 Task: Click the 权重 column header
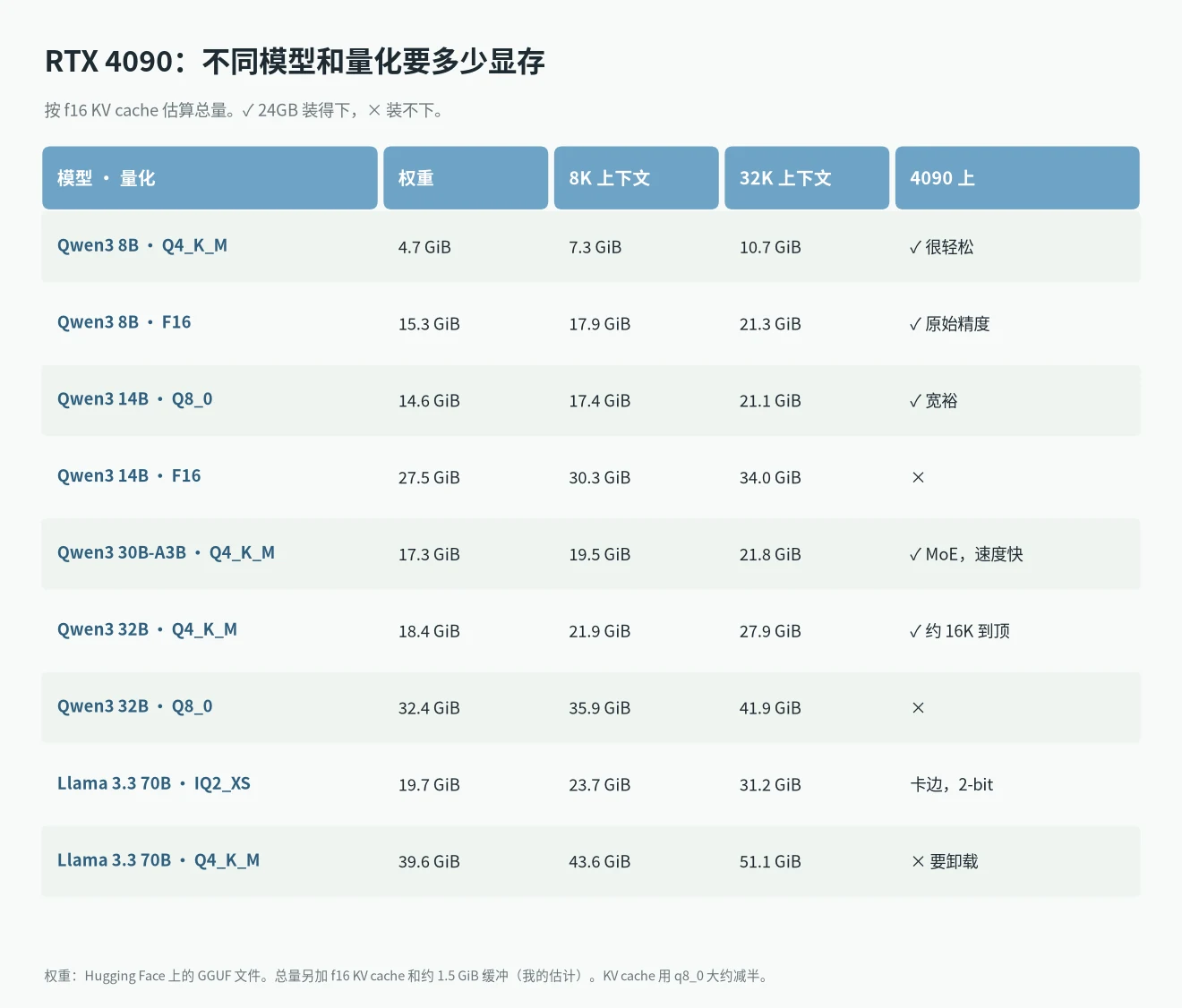pos(466,178)
